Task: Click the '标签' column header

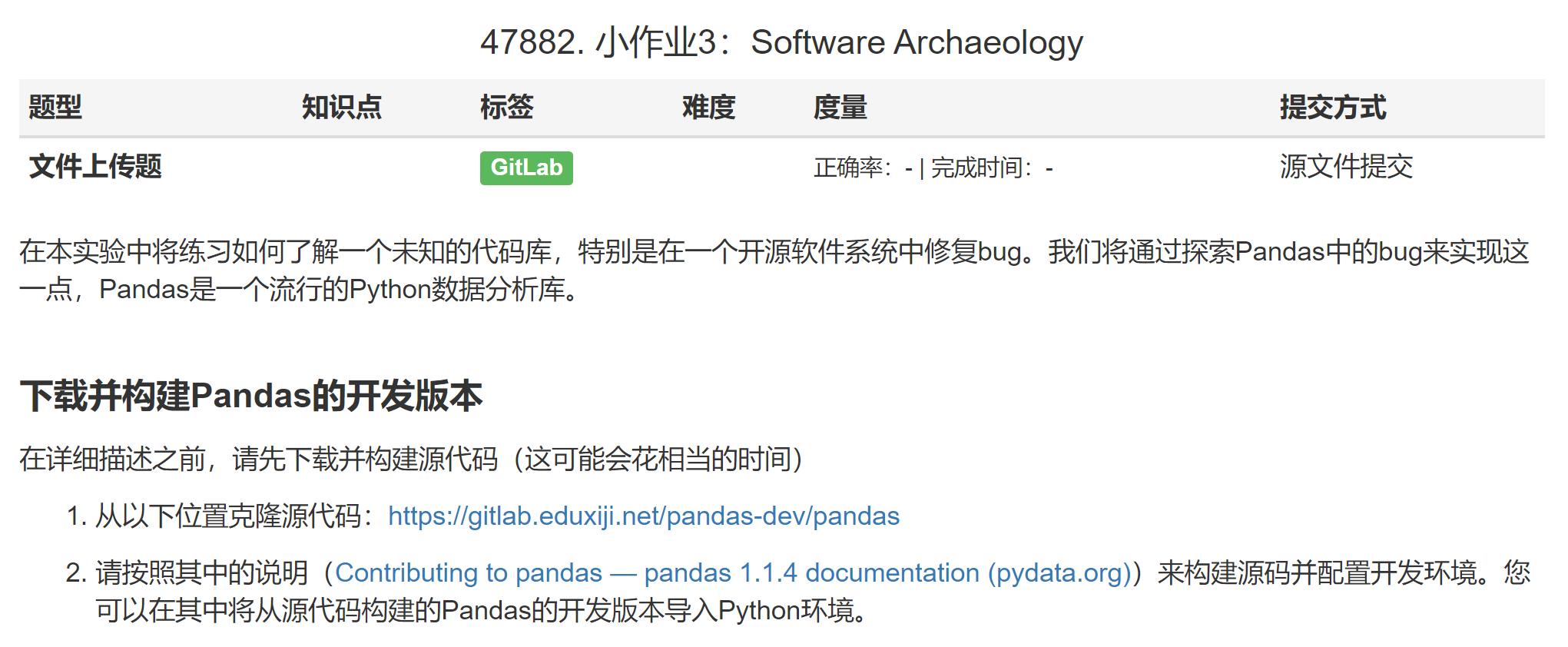Action: tap(507, 108)
